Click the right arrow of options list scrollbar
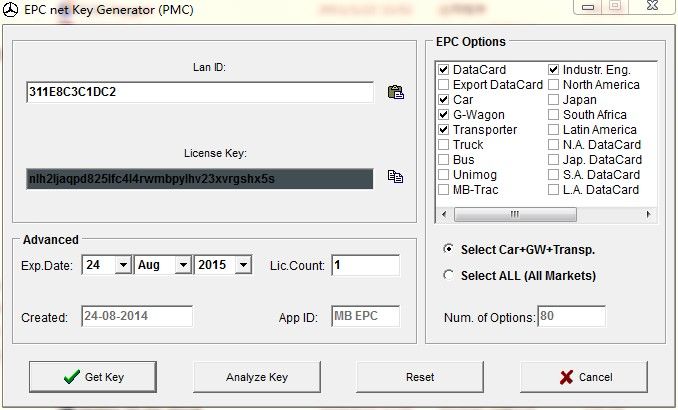The width and height of the screenshot is (678, 410). [x=648, y=214]
